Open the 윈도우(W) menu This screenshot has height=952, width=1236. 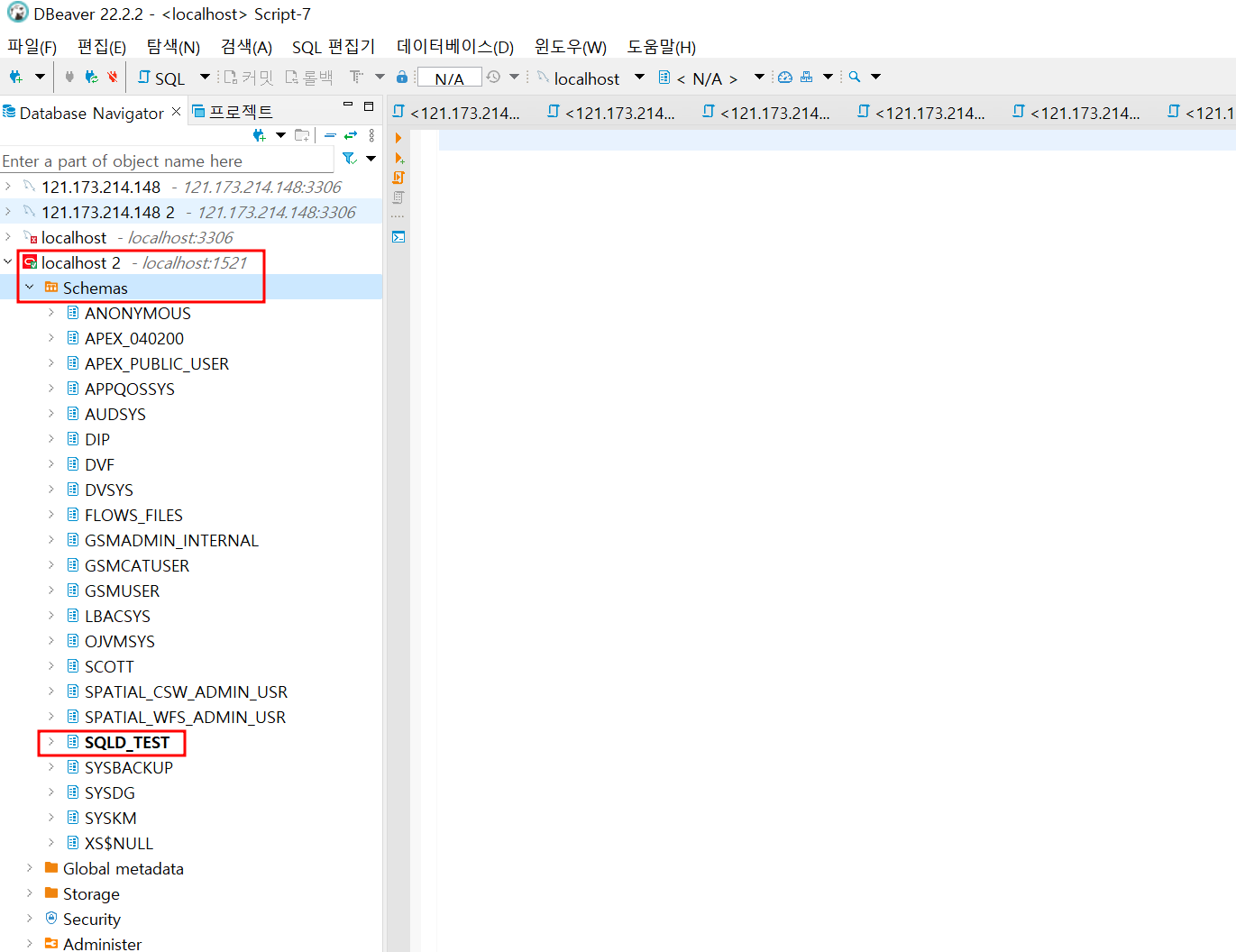[x=571, y=47]
